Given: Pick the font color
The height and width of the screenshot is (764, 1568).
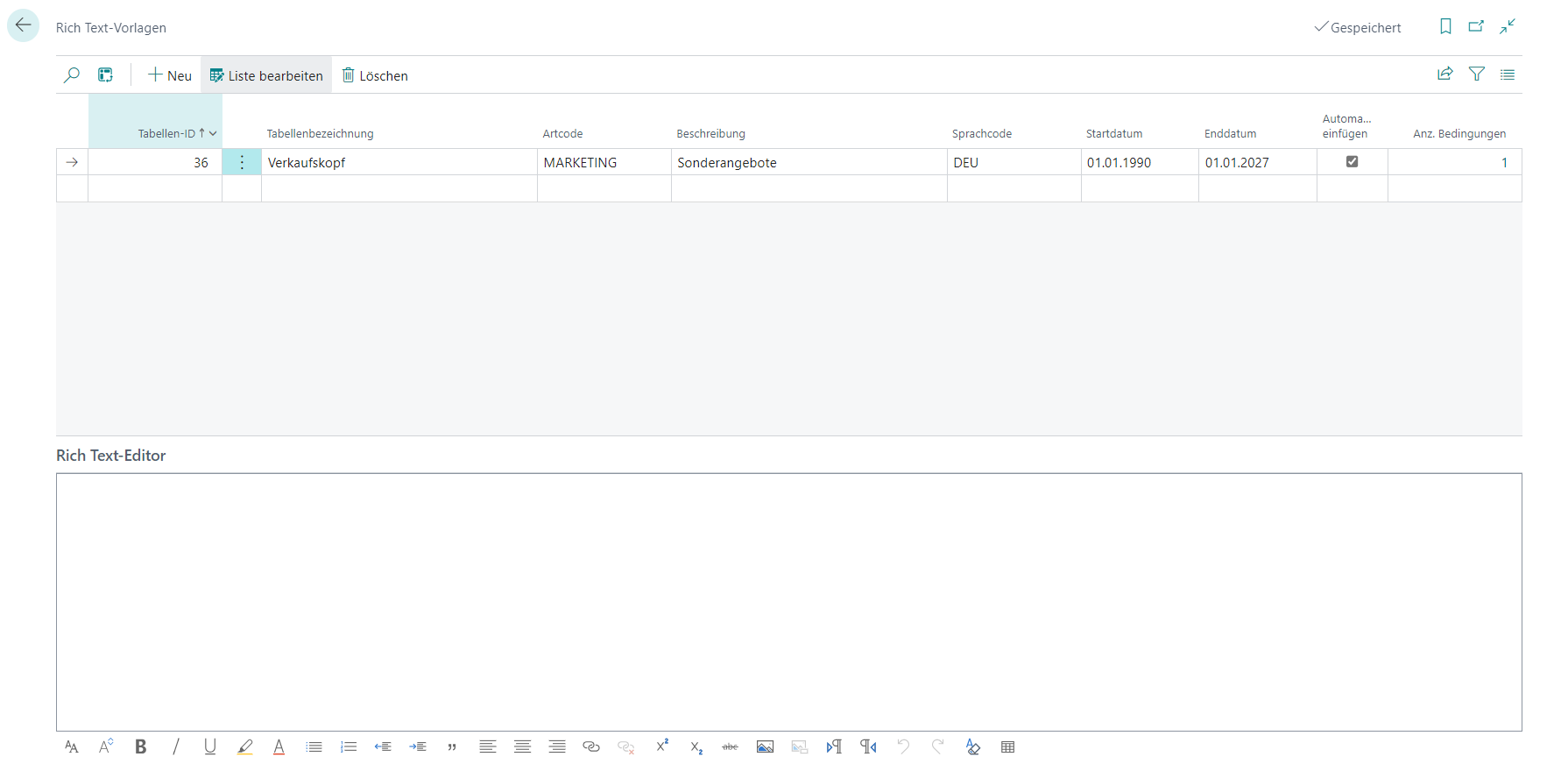Looking at the screenshot, I should pos(279,746).
